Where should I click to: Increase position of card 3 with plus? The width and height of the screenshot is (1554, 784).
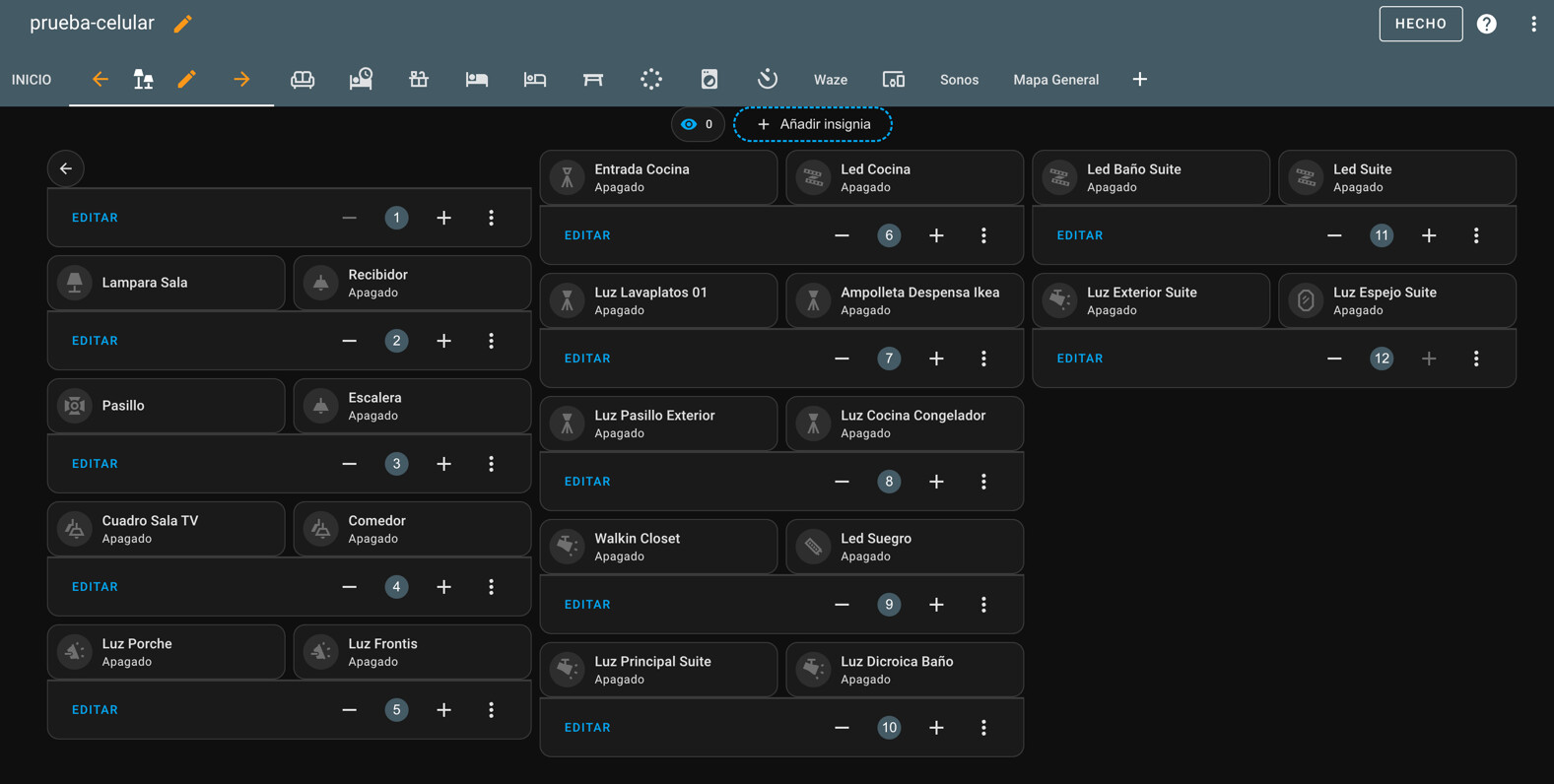coord(443,464)
